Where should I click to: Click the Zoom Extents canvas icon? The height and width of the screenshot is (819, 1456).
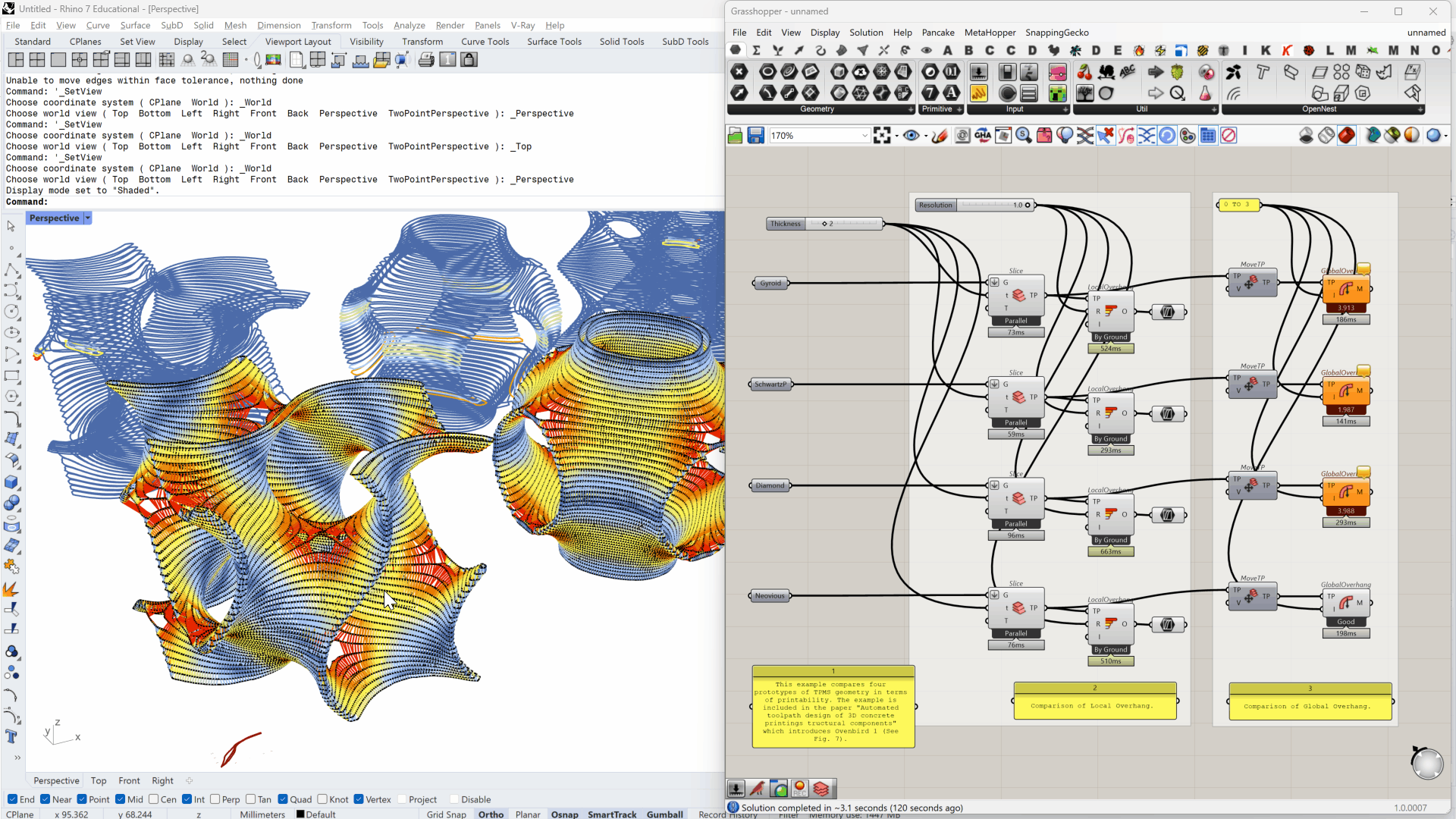[881, 136]
